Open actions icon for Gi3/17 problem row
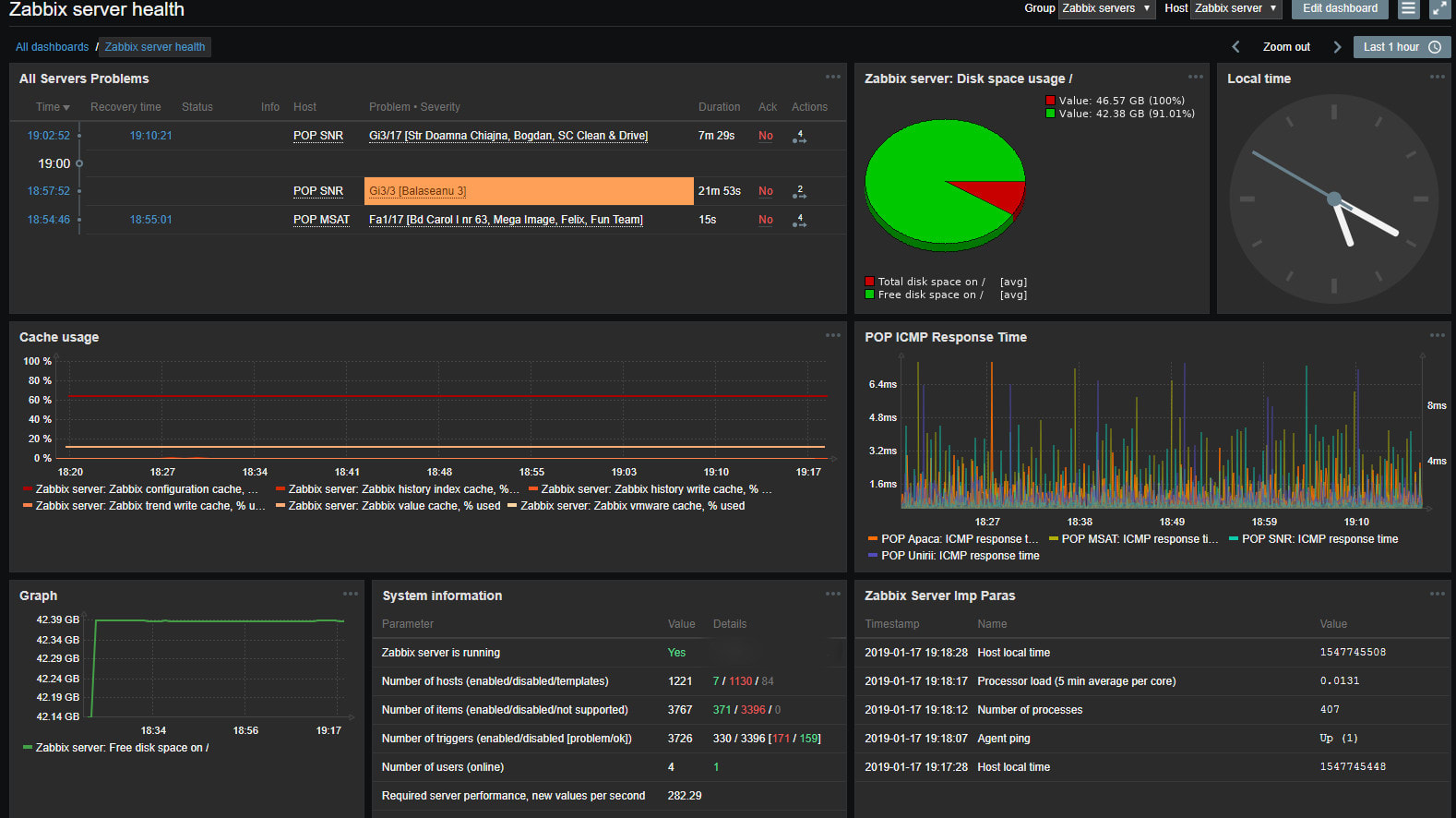 799,137
